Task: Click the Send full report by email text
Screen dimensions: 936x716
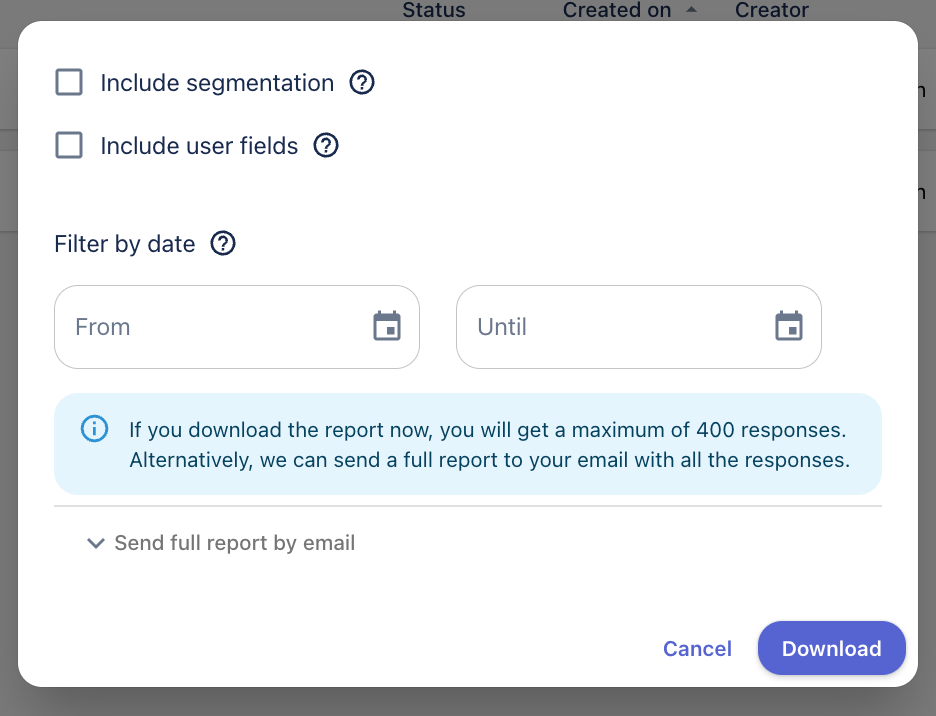Action: coord(235,543)
